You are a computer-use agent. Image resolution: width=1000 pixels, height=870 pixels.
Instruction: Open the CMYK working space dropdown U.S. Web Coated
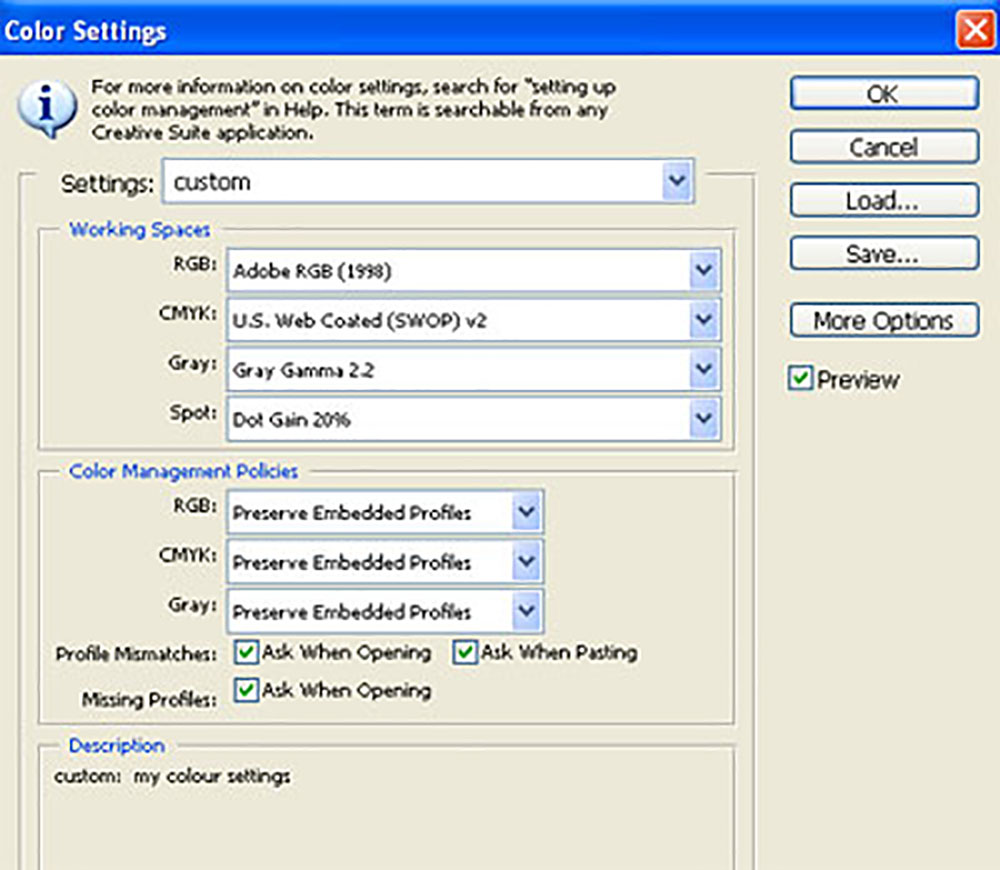point(474,320)
